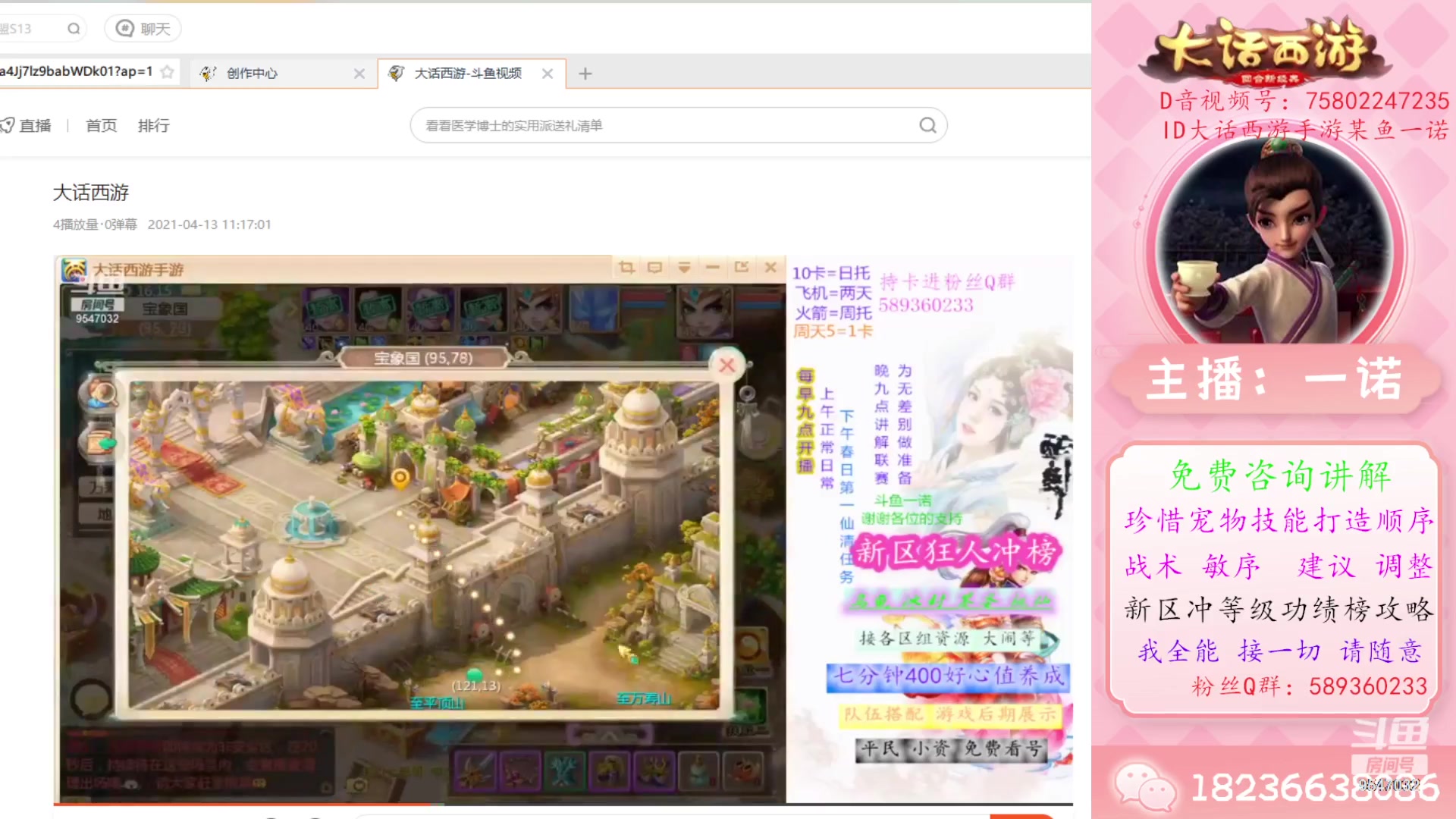Click the last orange item icon in bottom bar
Image resolution: width=1456 pixels, height=819 pixels.
(x=744, y=770)
